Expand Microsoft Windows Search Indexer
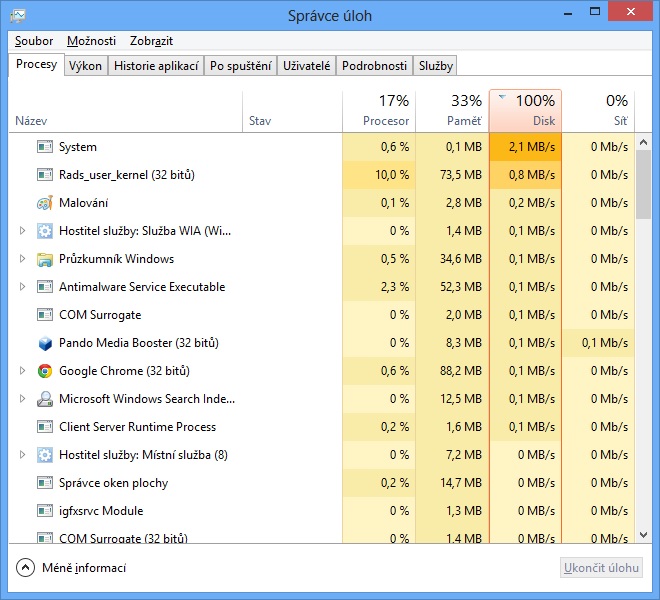This screenshot has width=660, height=600. (x=22, y=399)
